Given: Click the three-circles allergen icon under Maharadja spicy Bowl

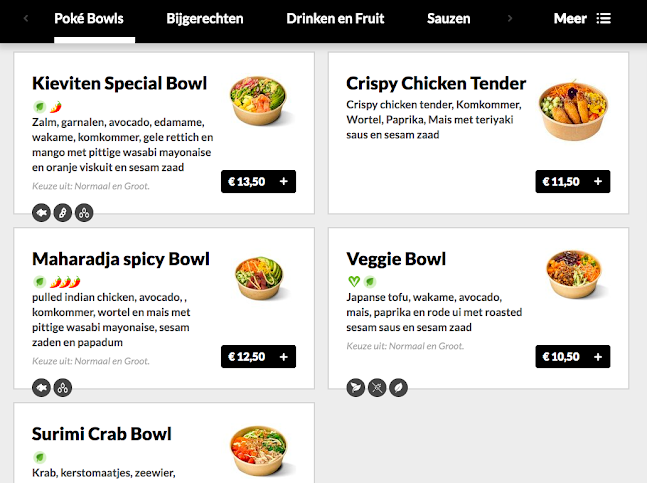Looking at the screenshot, I should (x=62, y=387).
